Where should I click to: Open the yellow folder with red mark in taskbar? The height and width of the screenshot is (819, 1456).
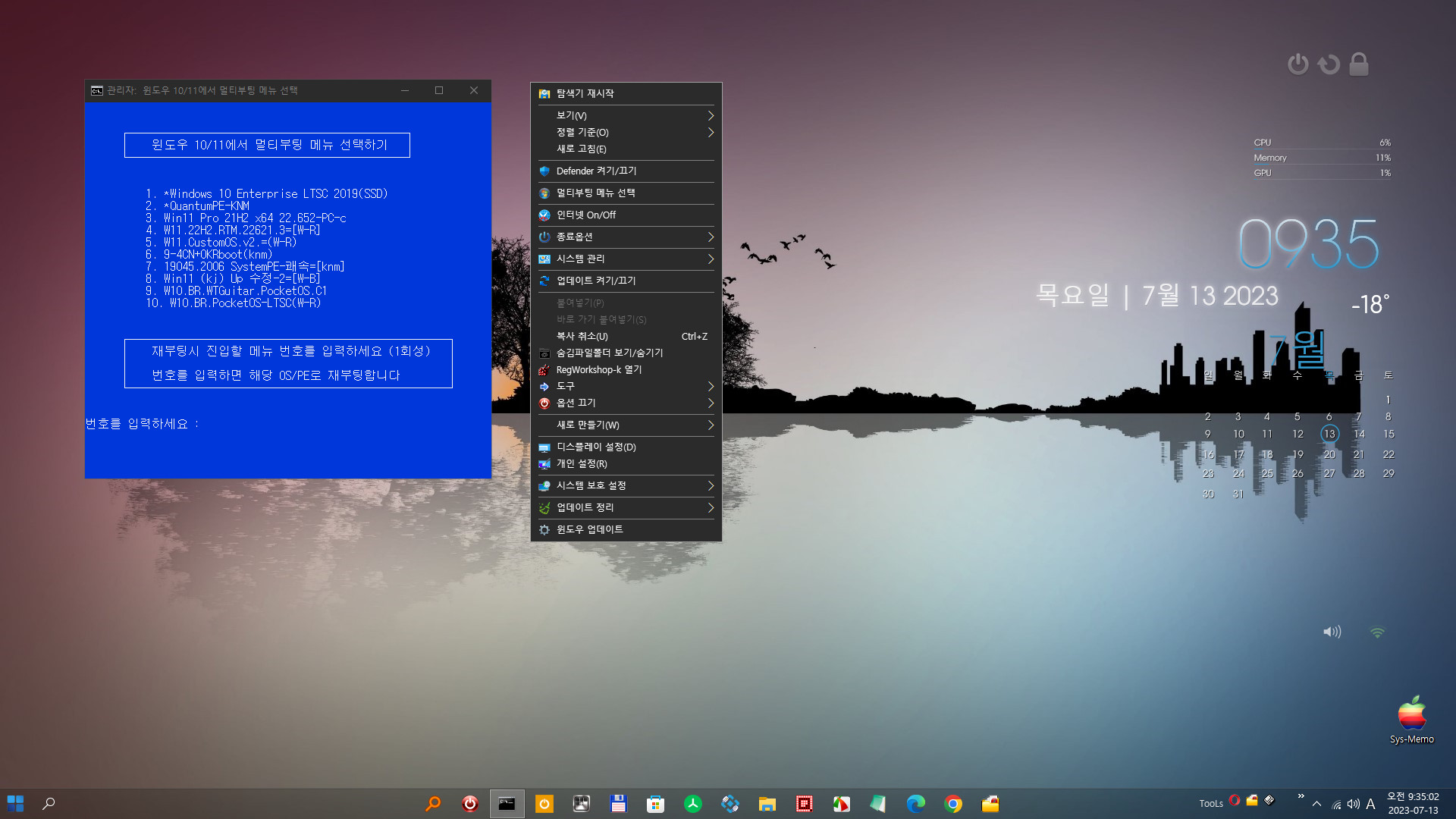pyautogui.click(x=990, y=804)
